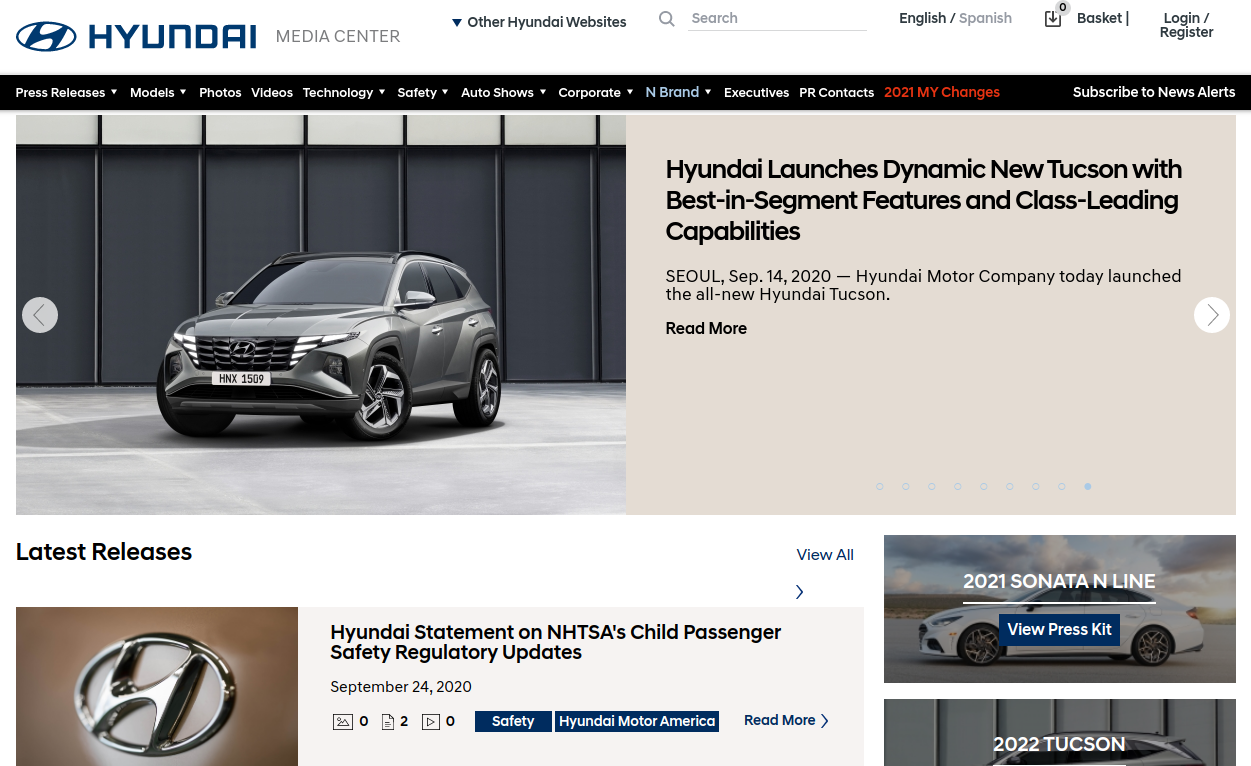
Task: Open the Press Releases menu
Action: [67, 93]
